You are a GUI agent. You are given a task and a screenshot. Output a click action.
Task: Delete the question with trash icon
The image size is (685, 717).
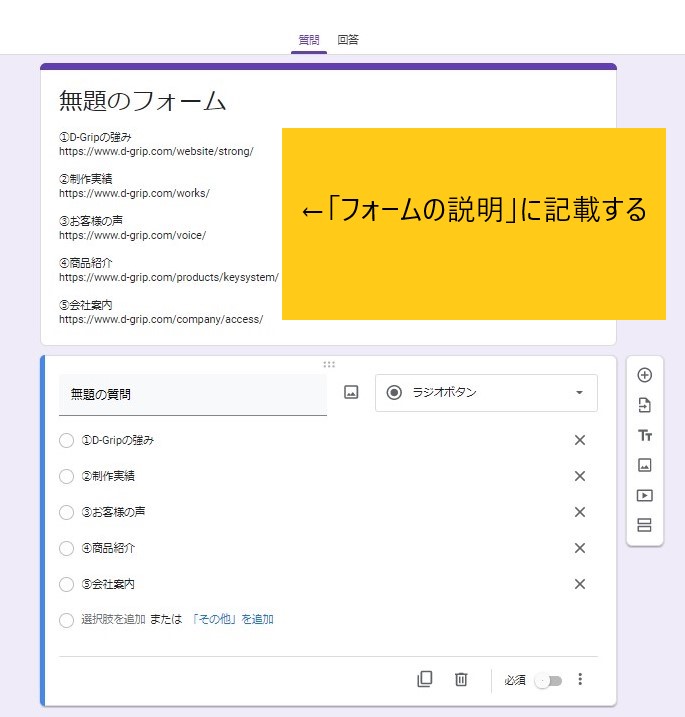tap(461, 680)
